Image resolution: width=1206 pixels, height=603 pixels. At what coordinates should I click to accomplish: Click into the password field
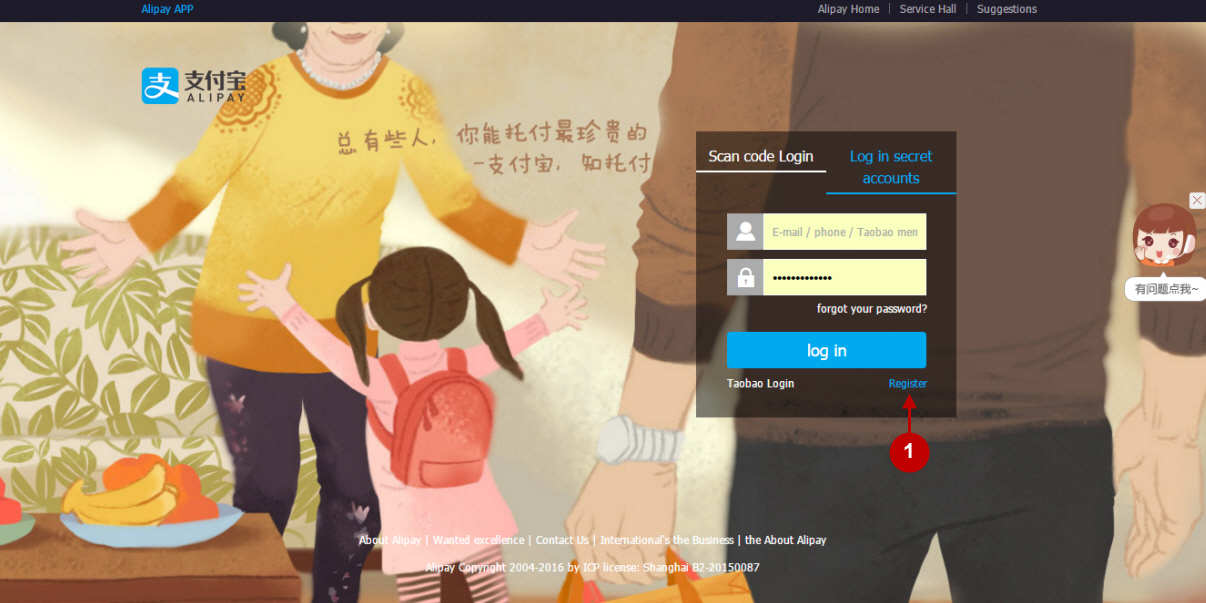(x=844, y=278)
